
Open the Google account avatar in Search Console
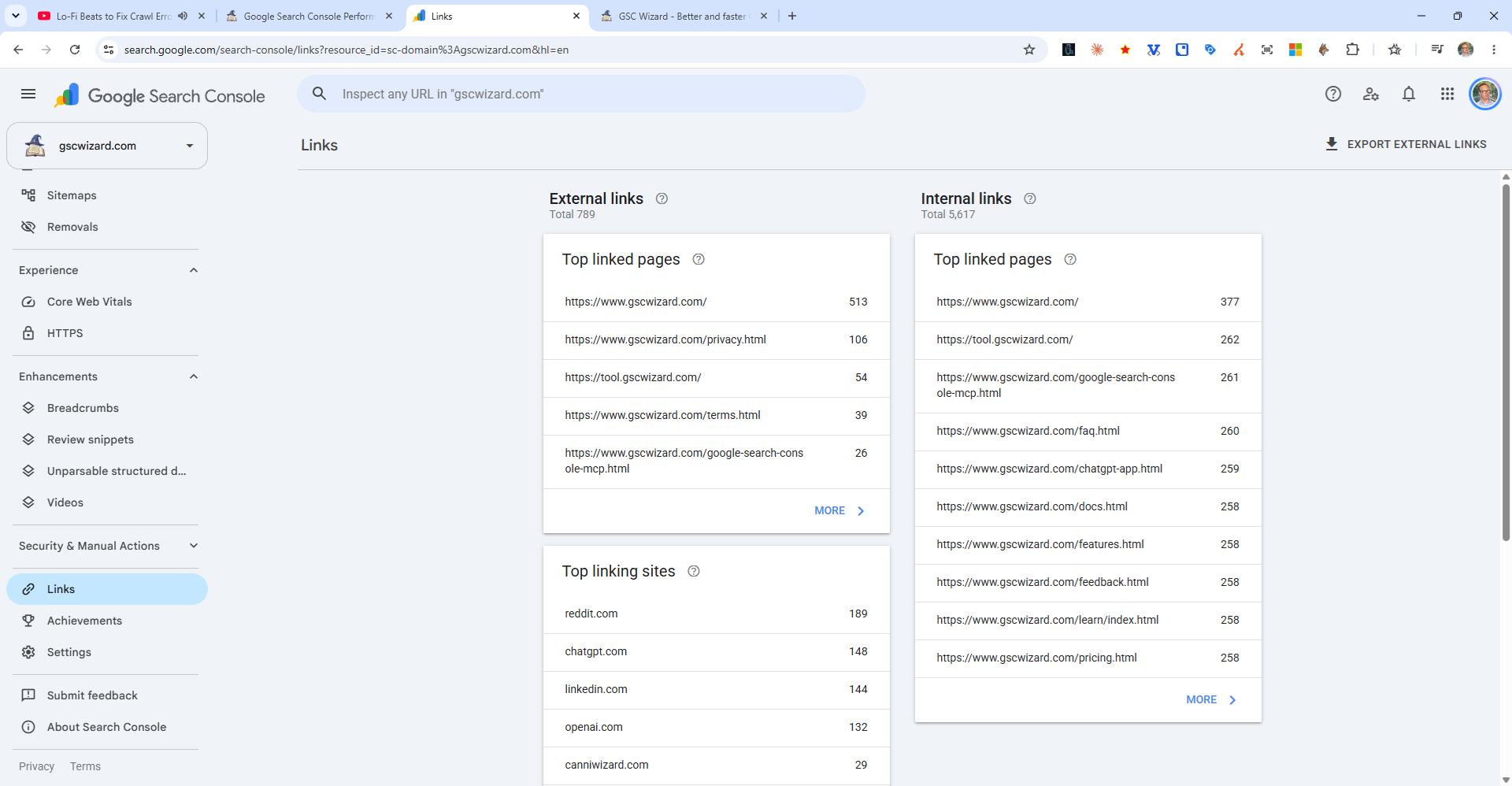pyautogui.click(x=1485, y=95)
